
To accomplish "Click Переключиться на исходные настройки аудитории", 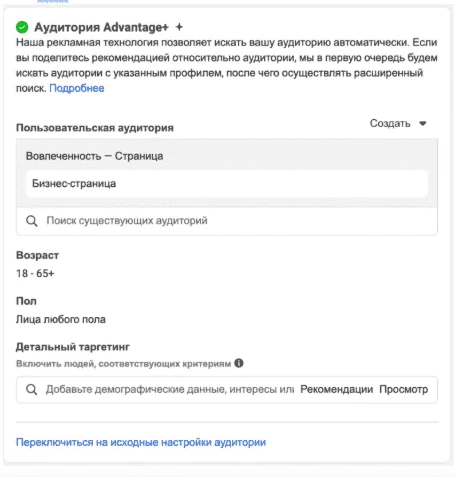I will (141, 442).
